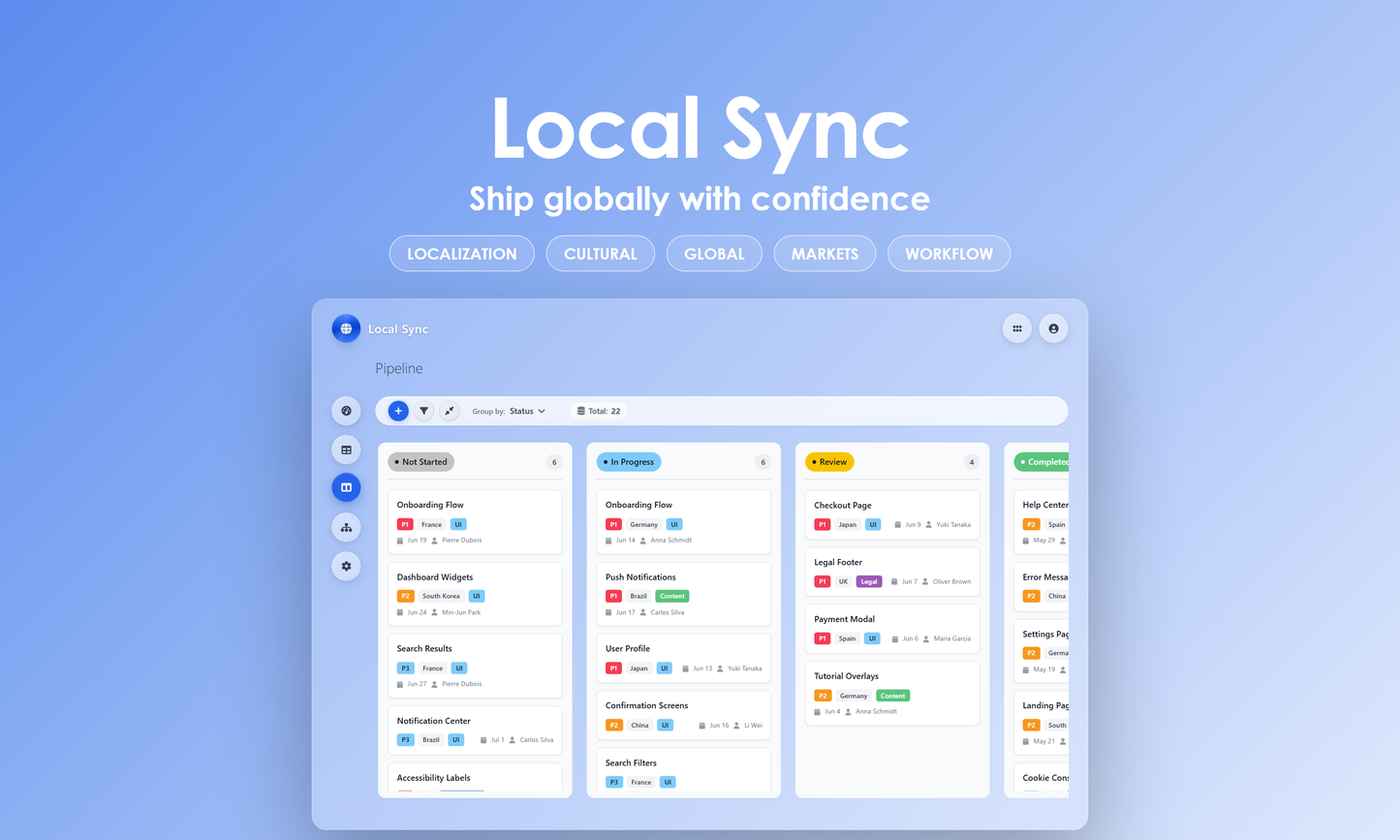Open the Push Notifications card
1400x840 pixels.
pos(683,594)
